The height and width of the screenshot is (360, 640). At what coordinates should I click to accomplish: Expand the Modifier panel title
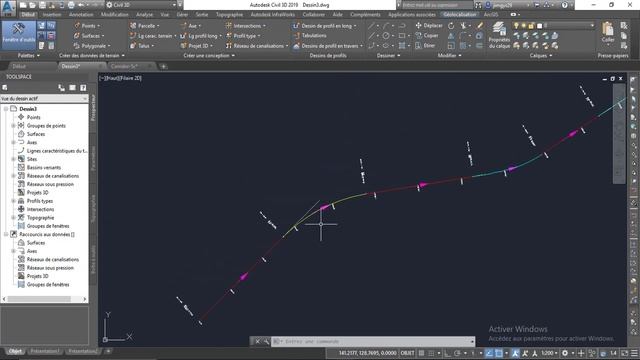point(449,56)
